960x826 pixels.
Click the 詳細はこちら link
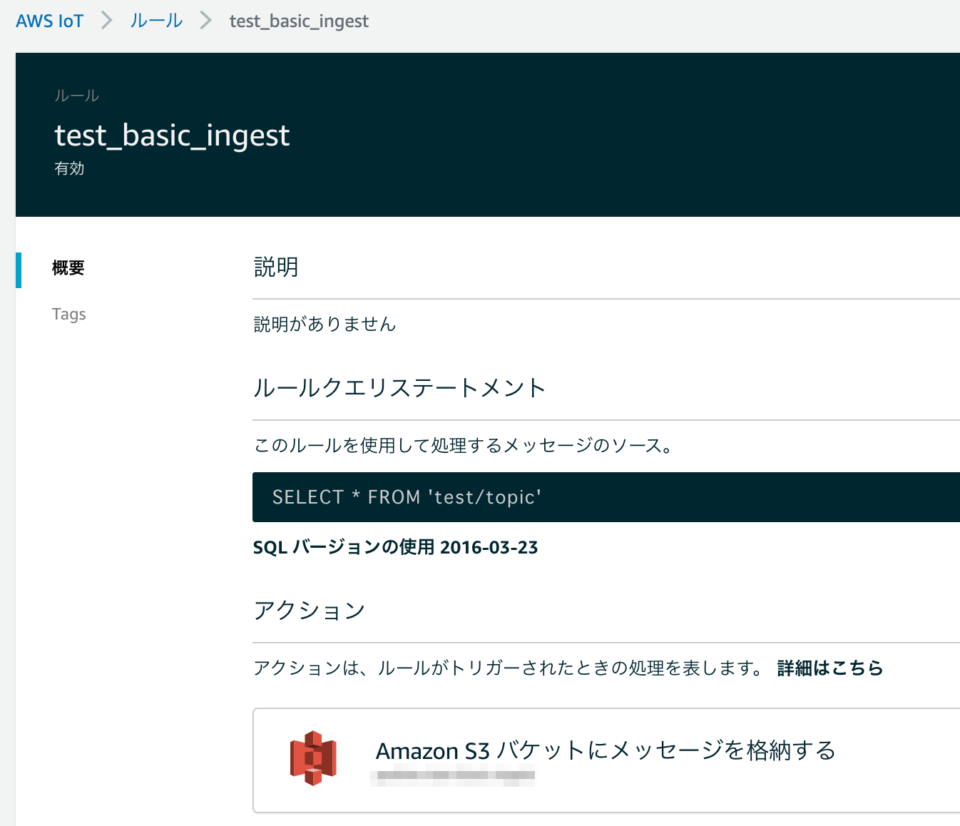828,668
